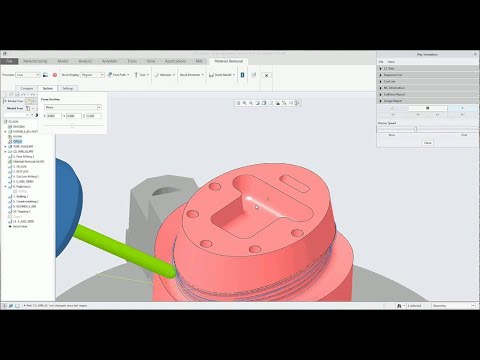The height and width of the screenshot is (360, 480).
Task: Select Material Removal item in the model tree
Action: [x=28, y=161]
